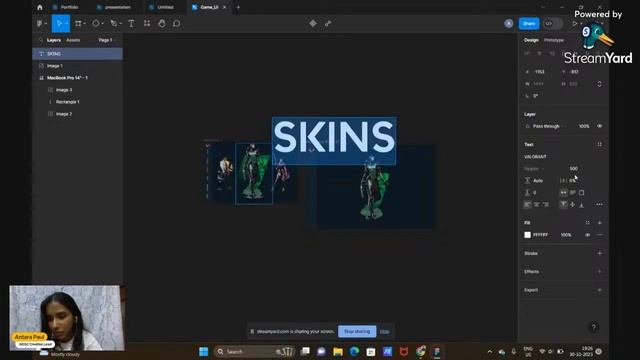Switch to the Untitled file tab
Viewport: 640px width, 360px height.
(162, 7)
